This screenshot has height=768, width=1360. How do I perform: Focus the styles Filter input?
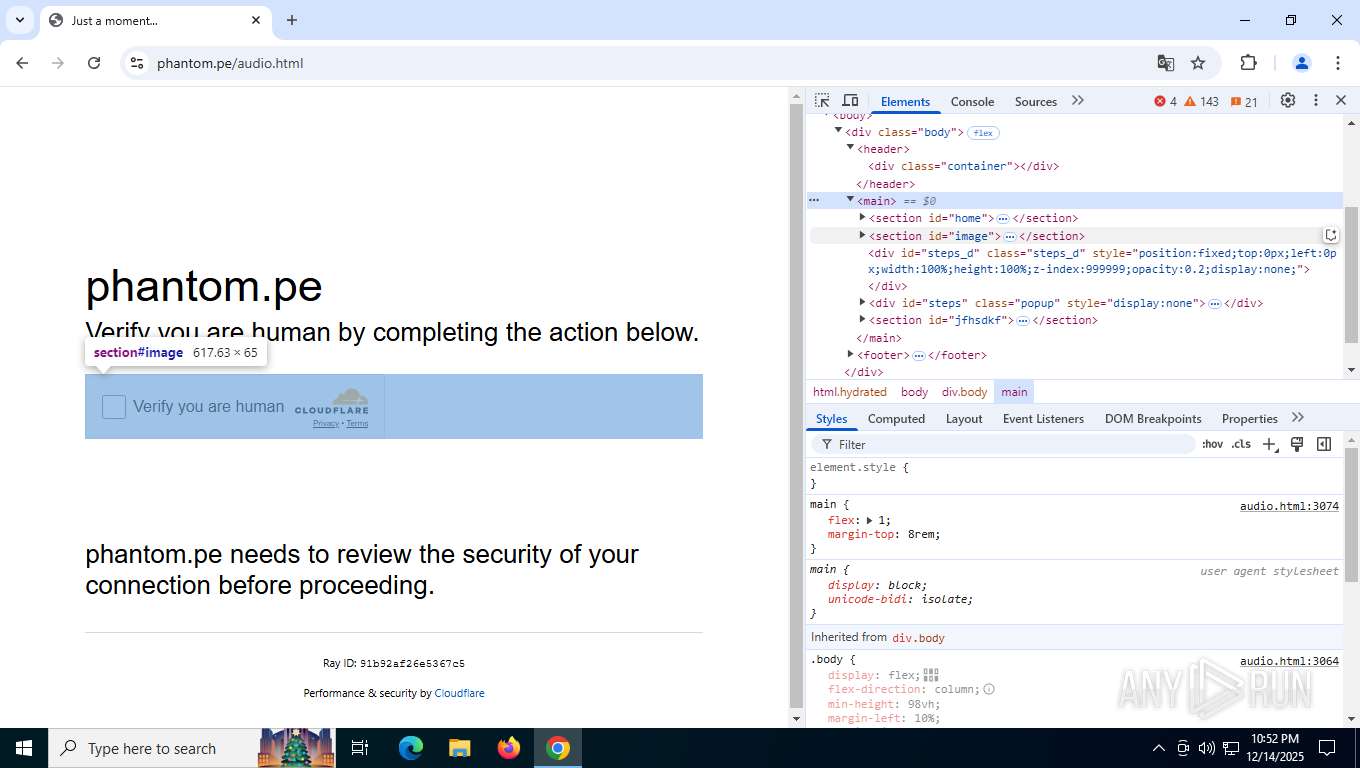(1003, 444)
